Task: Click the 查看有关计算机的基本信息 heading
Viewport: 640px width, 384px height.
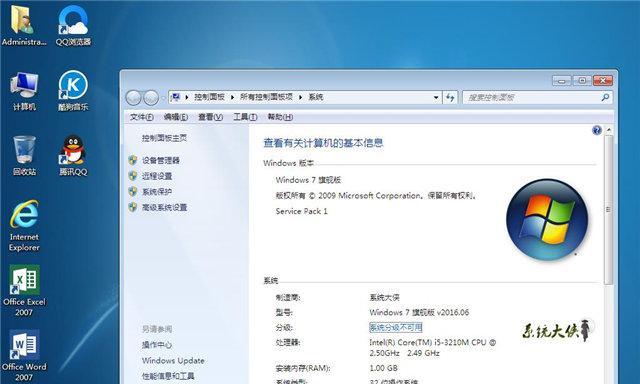Action: tap(323, 143)
